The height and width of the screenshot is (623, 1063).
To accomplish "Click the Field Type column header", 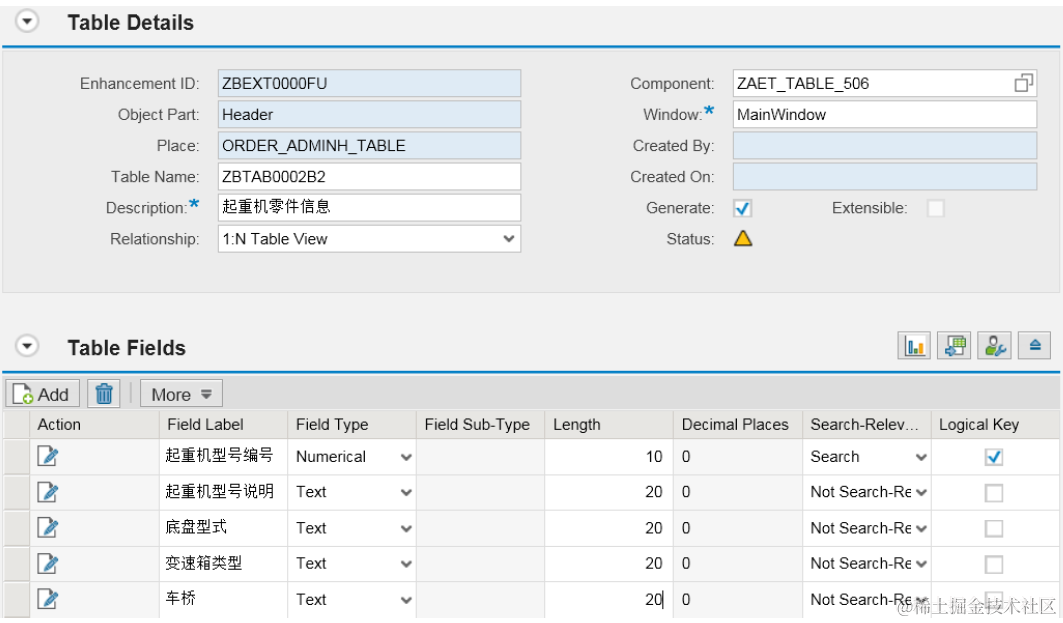I will coord(352,424).
